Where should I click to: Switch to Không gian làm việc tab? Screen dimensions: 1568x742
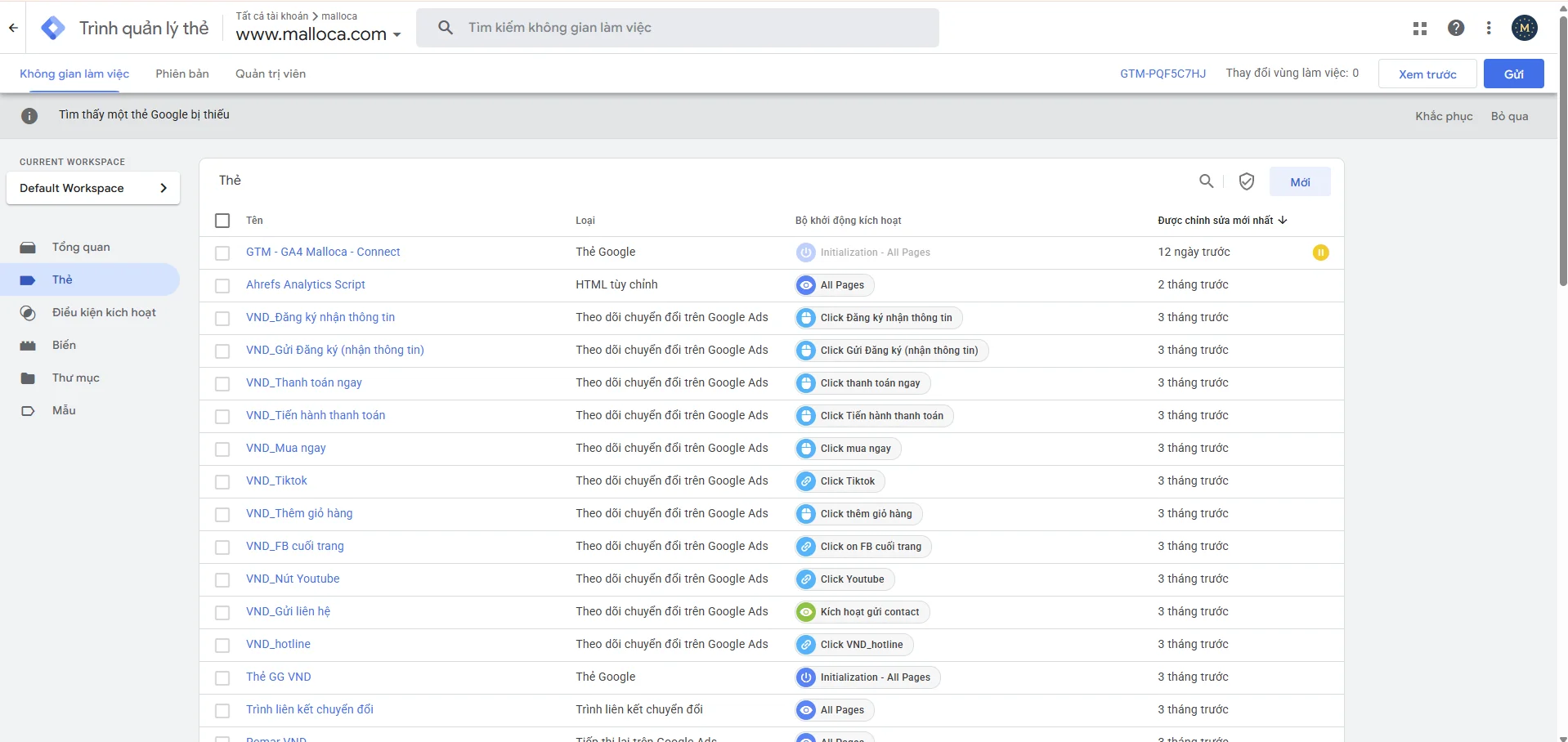74,74
